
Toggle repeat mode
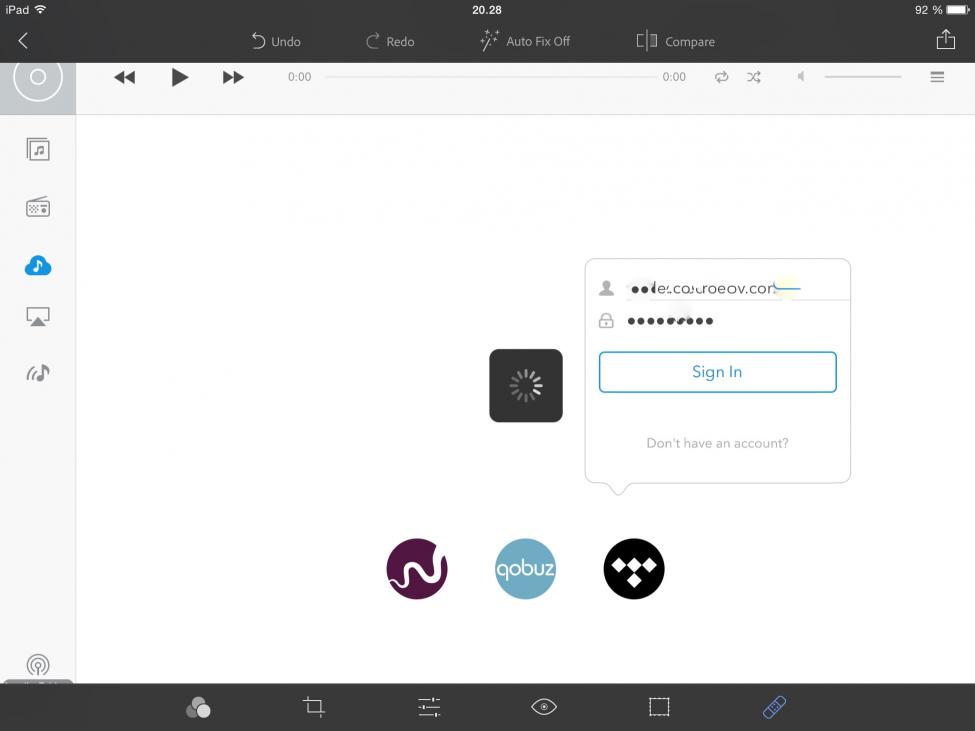721,77
